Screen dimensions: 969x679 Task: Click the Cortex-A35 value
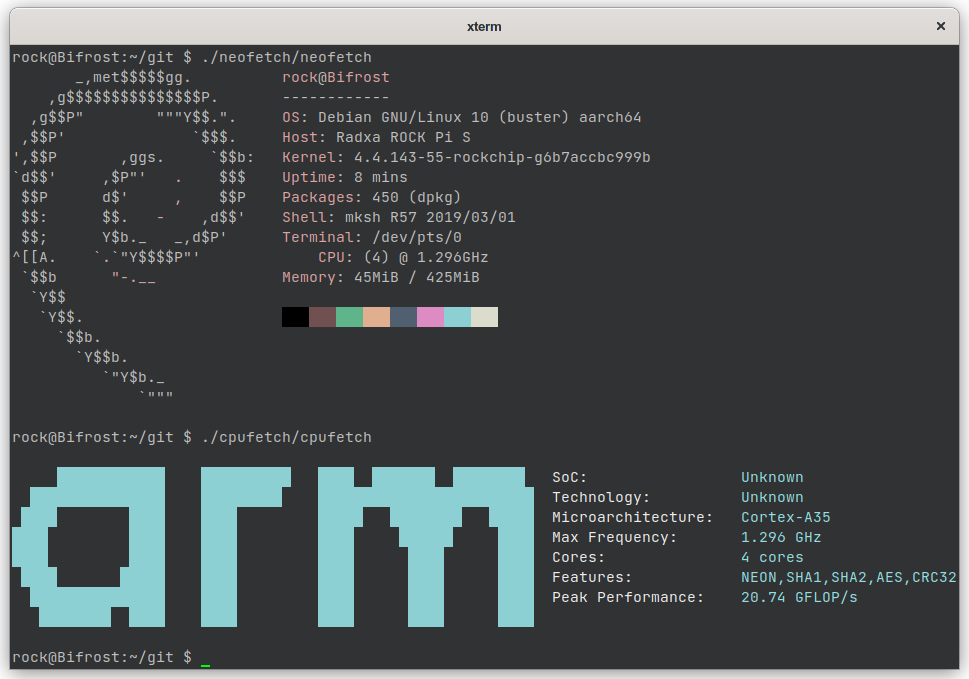785,517
